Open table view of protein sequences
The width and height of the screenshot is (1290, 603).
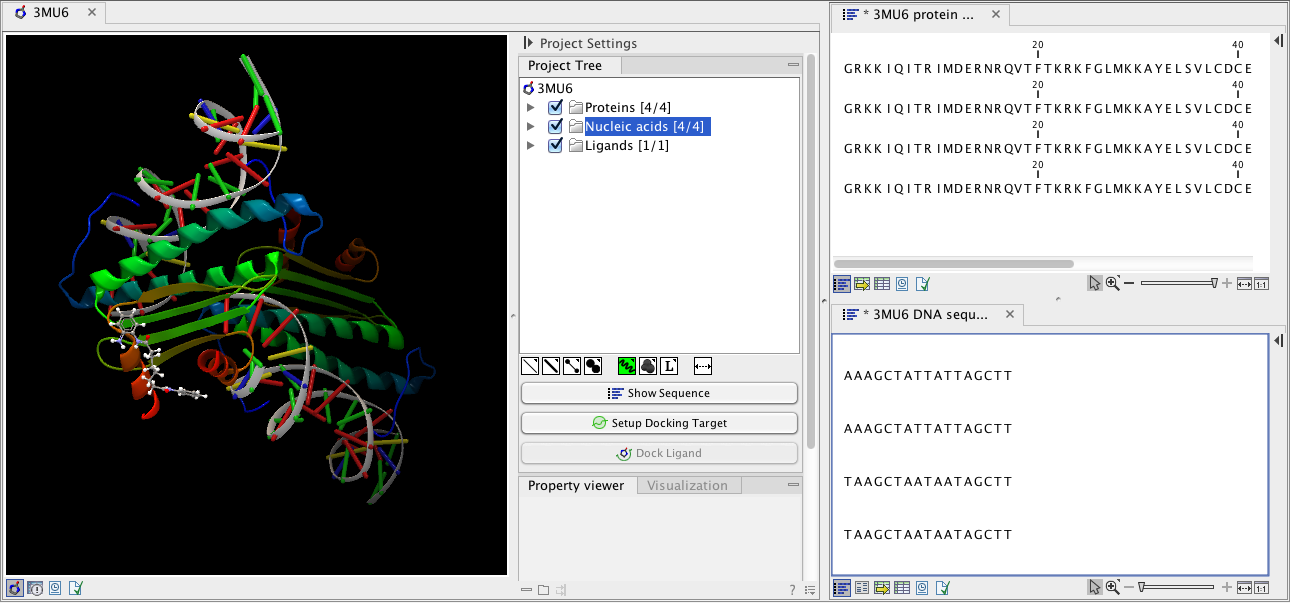[x=881, y=283]
